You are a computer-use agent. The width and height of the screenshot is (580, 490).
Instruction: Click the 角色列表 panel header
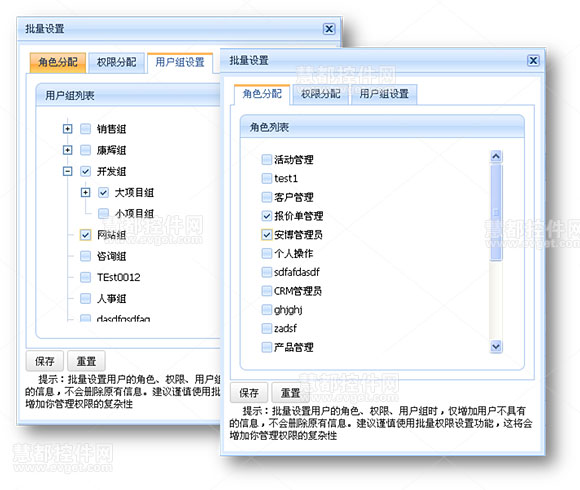tap(382, 127)
